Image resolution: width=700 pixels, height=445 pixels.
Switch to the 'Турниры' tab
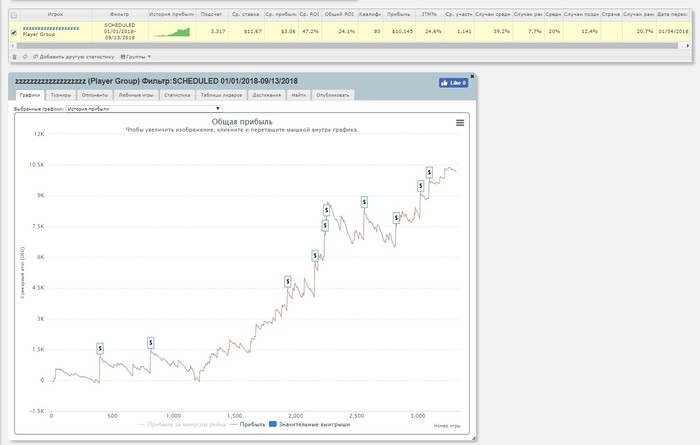point(61,95)
